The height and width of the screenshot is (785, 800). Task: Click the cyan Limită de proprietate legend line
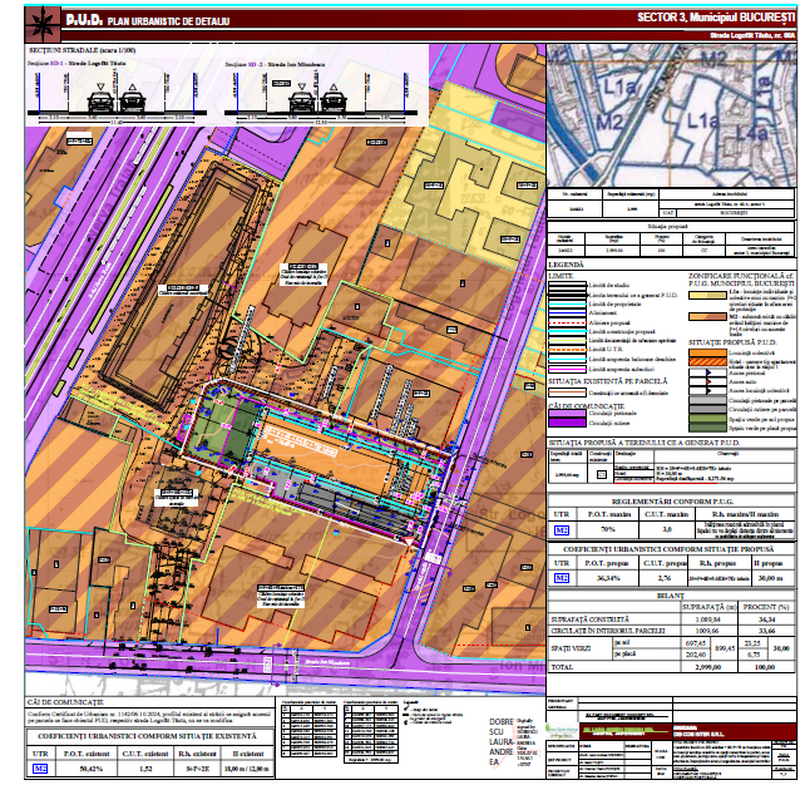pyautogui.click(x=567, y=304)
